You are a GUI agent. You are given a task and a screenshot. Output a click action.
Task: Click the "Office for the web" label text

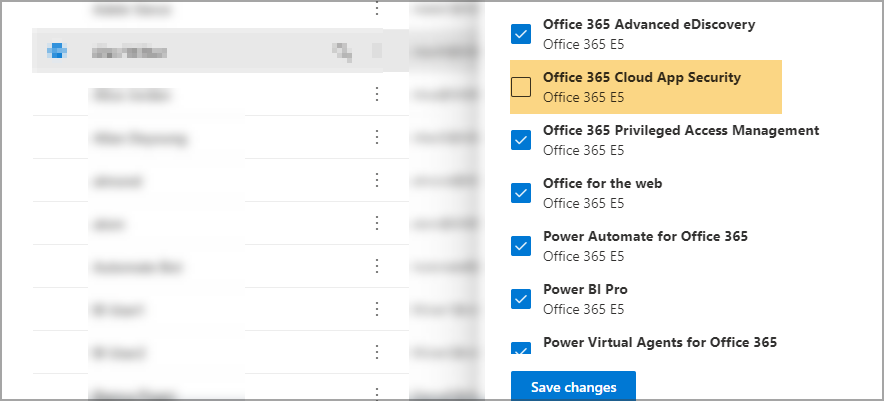coord(603,183)
